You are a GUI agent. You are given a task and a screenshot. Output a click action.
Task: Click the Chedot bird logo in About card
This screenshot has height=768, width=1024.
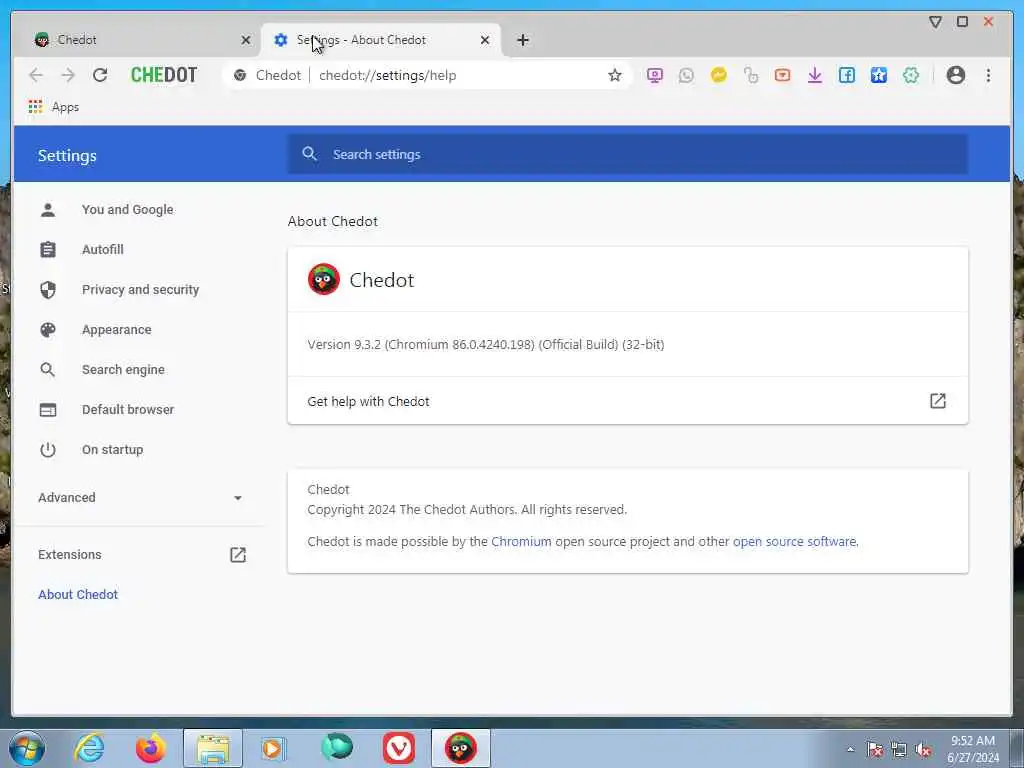pyautogui.click(x=324, y=280)
